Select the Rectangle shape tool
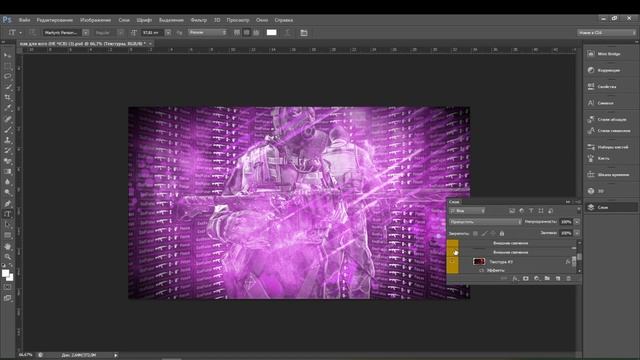The width and height of the screenshot is (640, 360). pyautogui.click(x=7, y=236)
